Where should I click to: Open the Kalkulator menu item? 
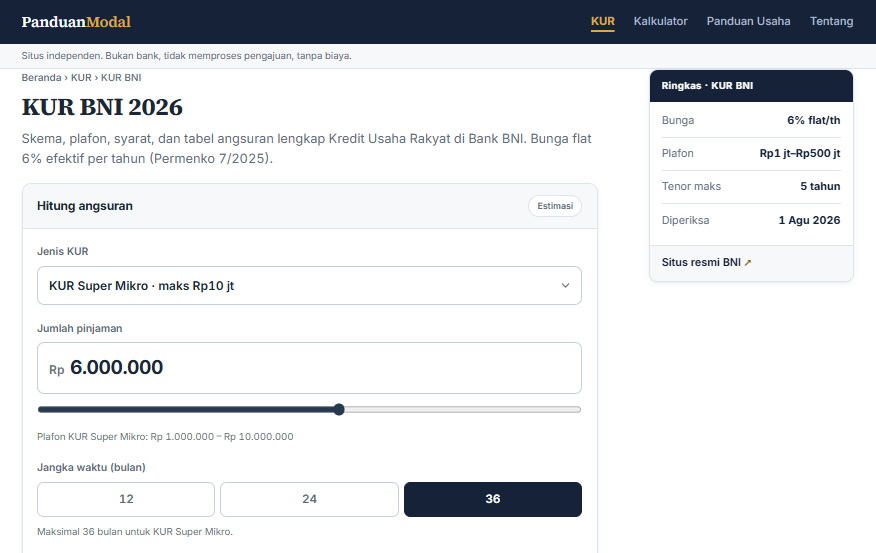click(x=660, y=21)
